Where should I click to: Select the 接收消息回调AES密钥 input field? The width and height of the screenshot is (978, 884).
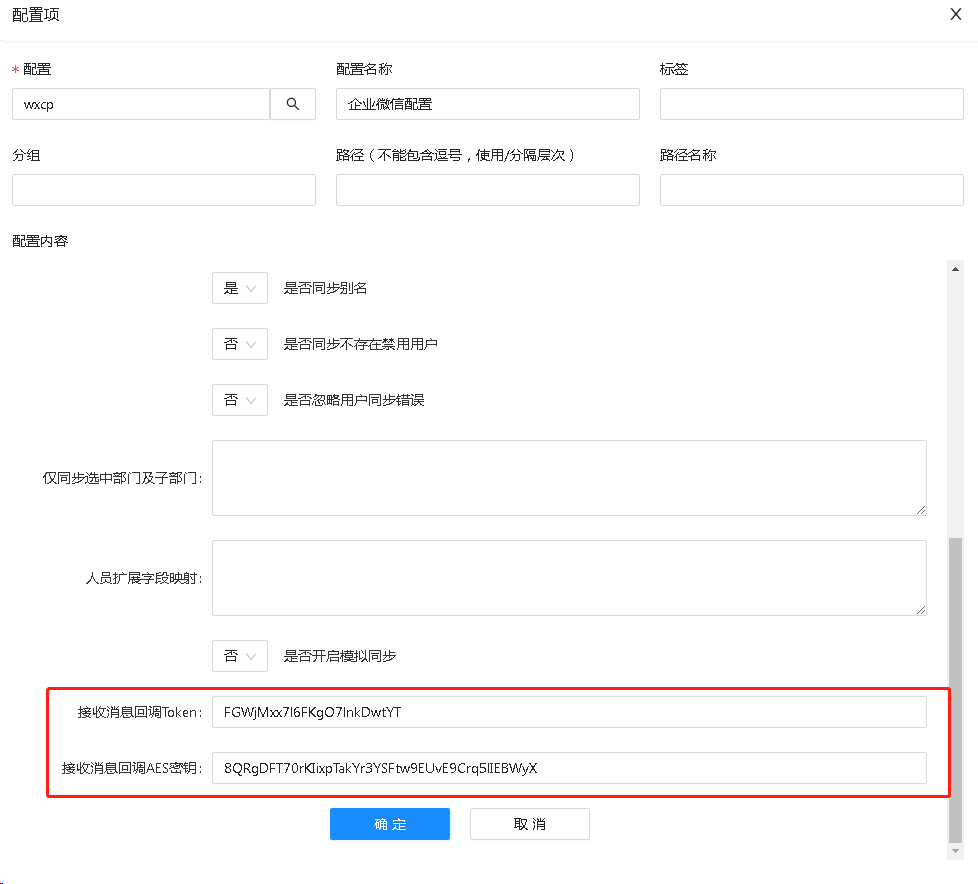click(x=569, y=768)
